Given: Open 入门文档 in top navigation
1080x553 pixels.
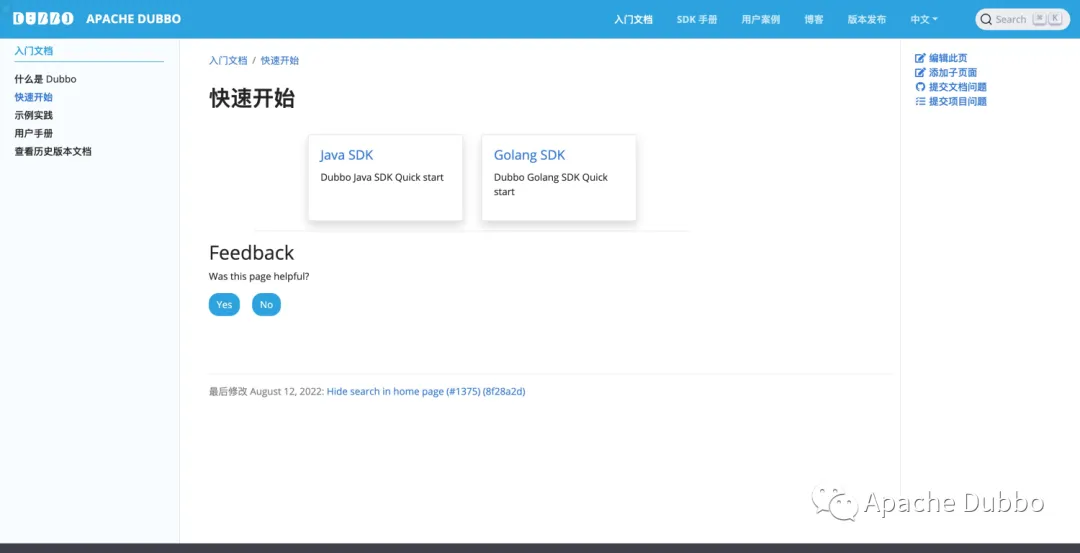Looking at the screenshot, I should point(633,19).
